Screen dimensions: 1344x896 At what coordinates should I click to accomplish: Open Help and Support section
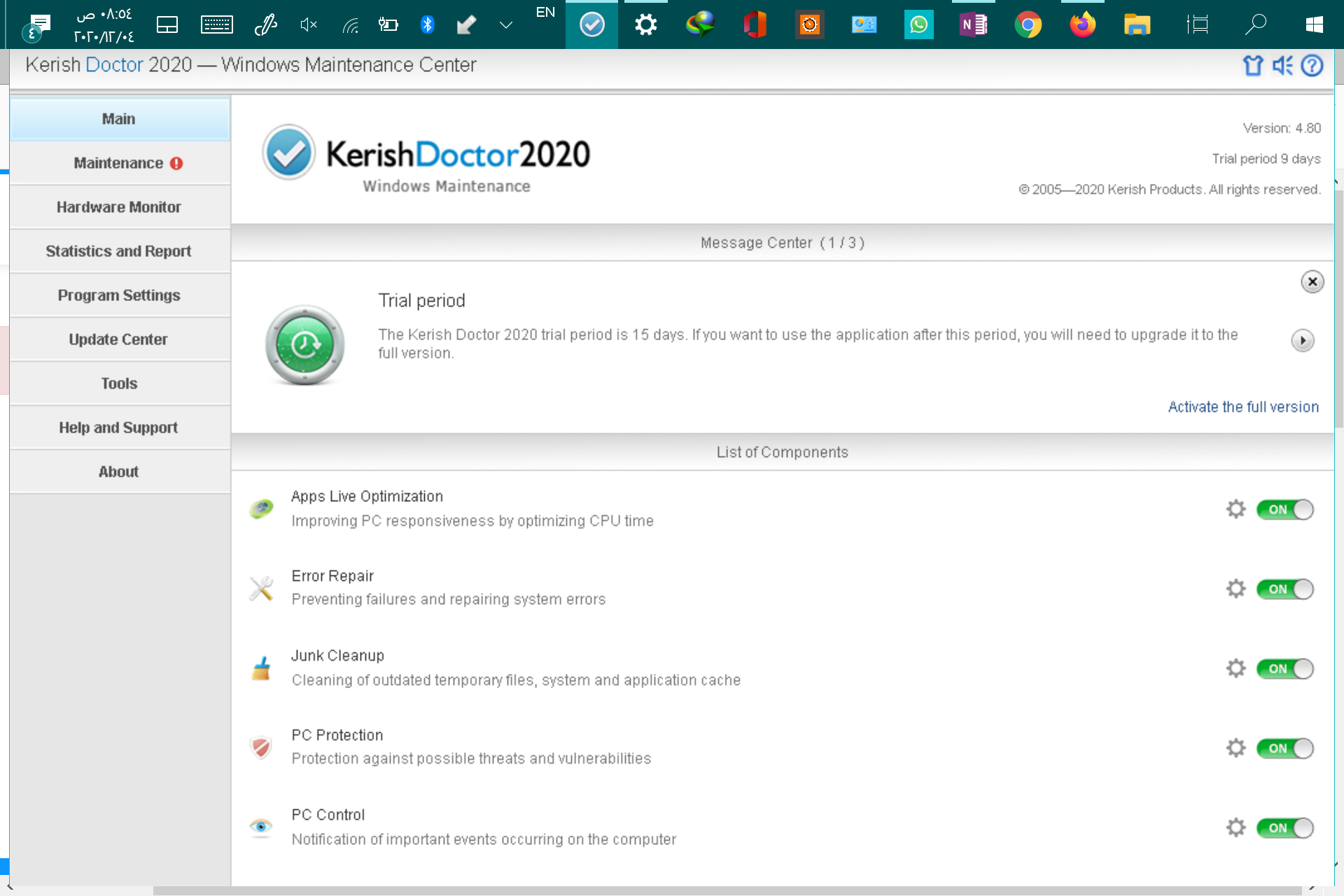tap(120, 428)
